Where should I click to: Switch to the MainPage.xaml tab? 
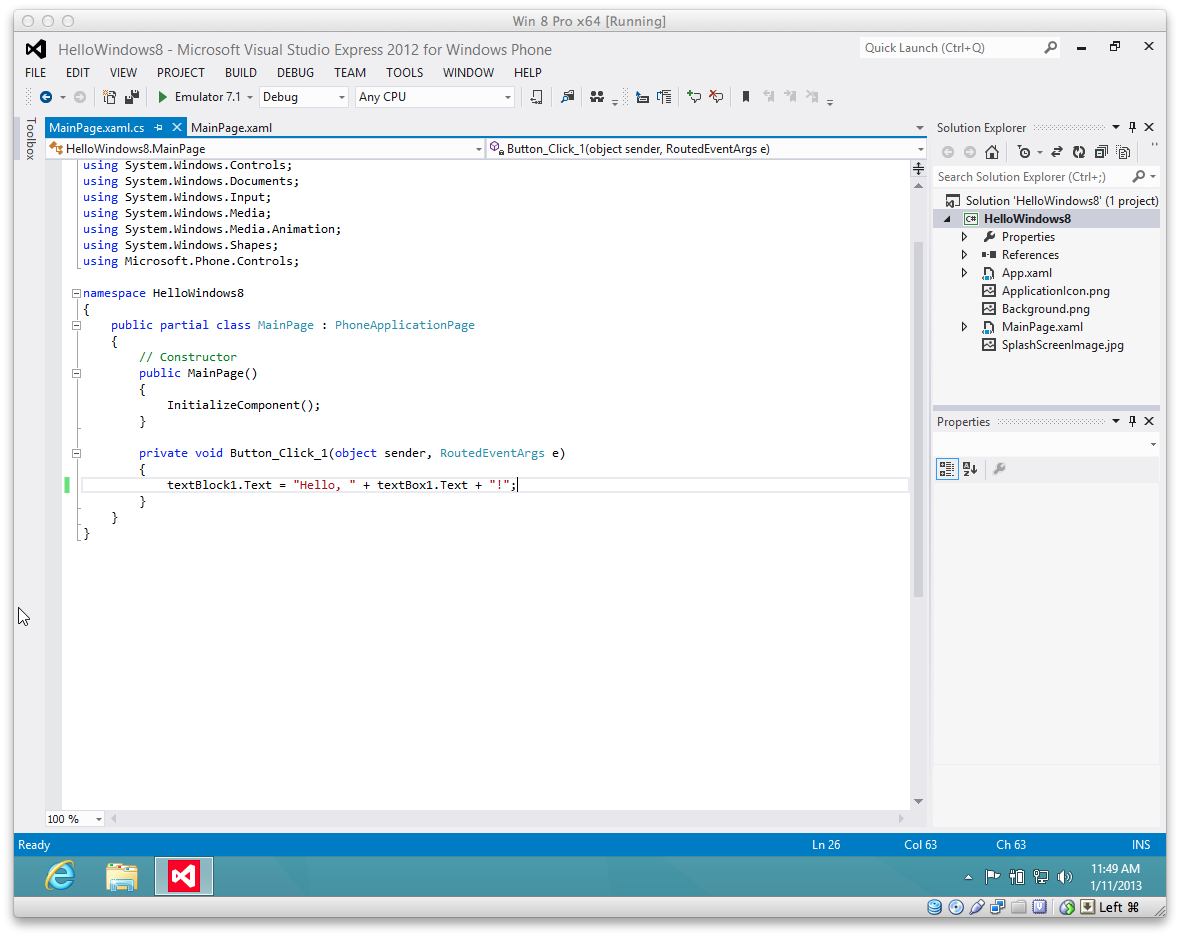(231, 128)
